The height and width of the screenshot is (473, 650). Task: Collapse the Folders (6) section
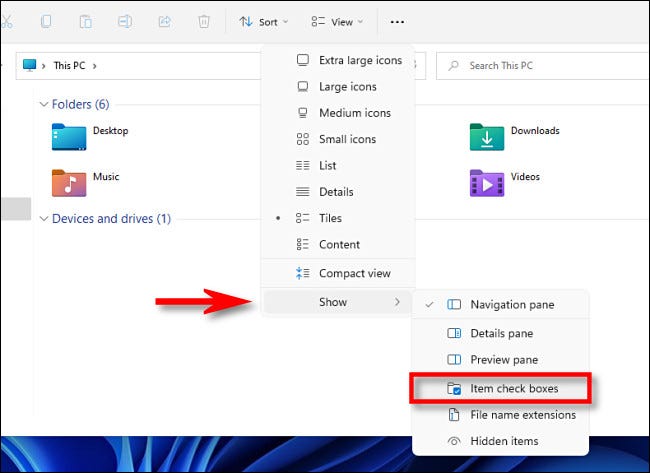click(43, 104)
